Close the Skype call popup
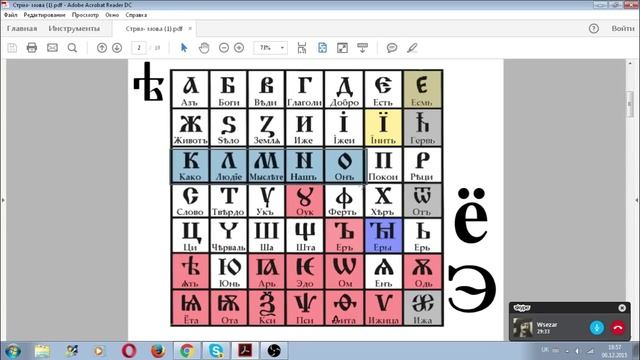Screen dimensions: 640x360 point(622,308)
